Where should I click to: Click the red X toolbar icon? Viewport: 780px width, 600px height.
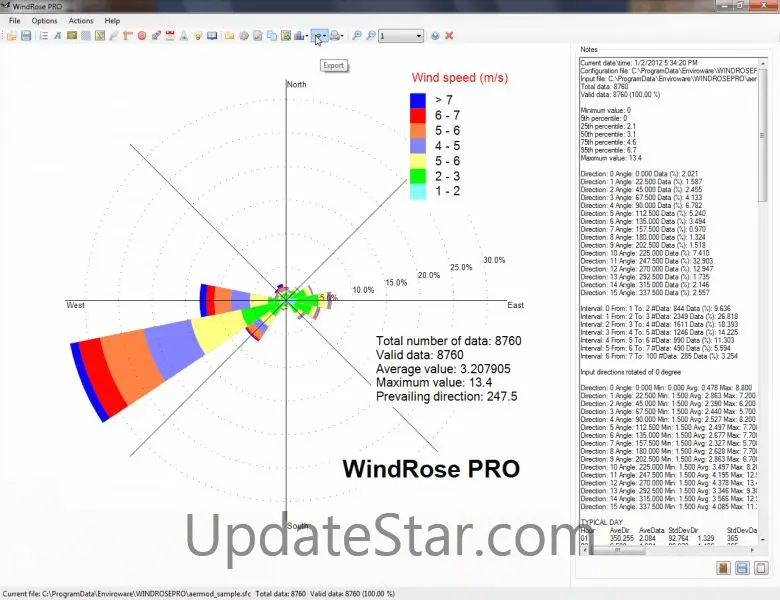click(x=449, y=36)
